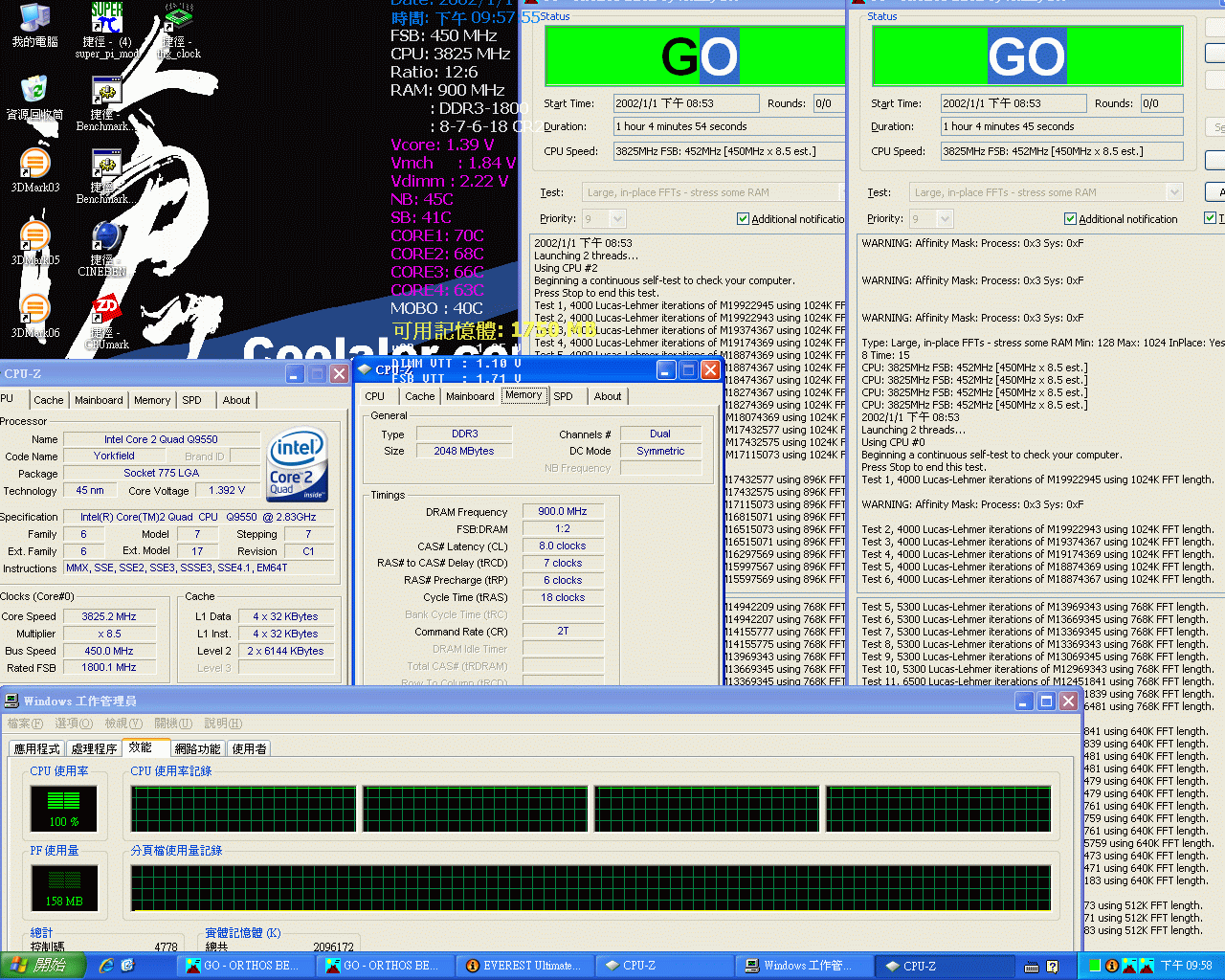Viewport: 1225px width, 980px height.
Task: Toggle Additional notification in right Prime95 window
Action: 1069,218
